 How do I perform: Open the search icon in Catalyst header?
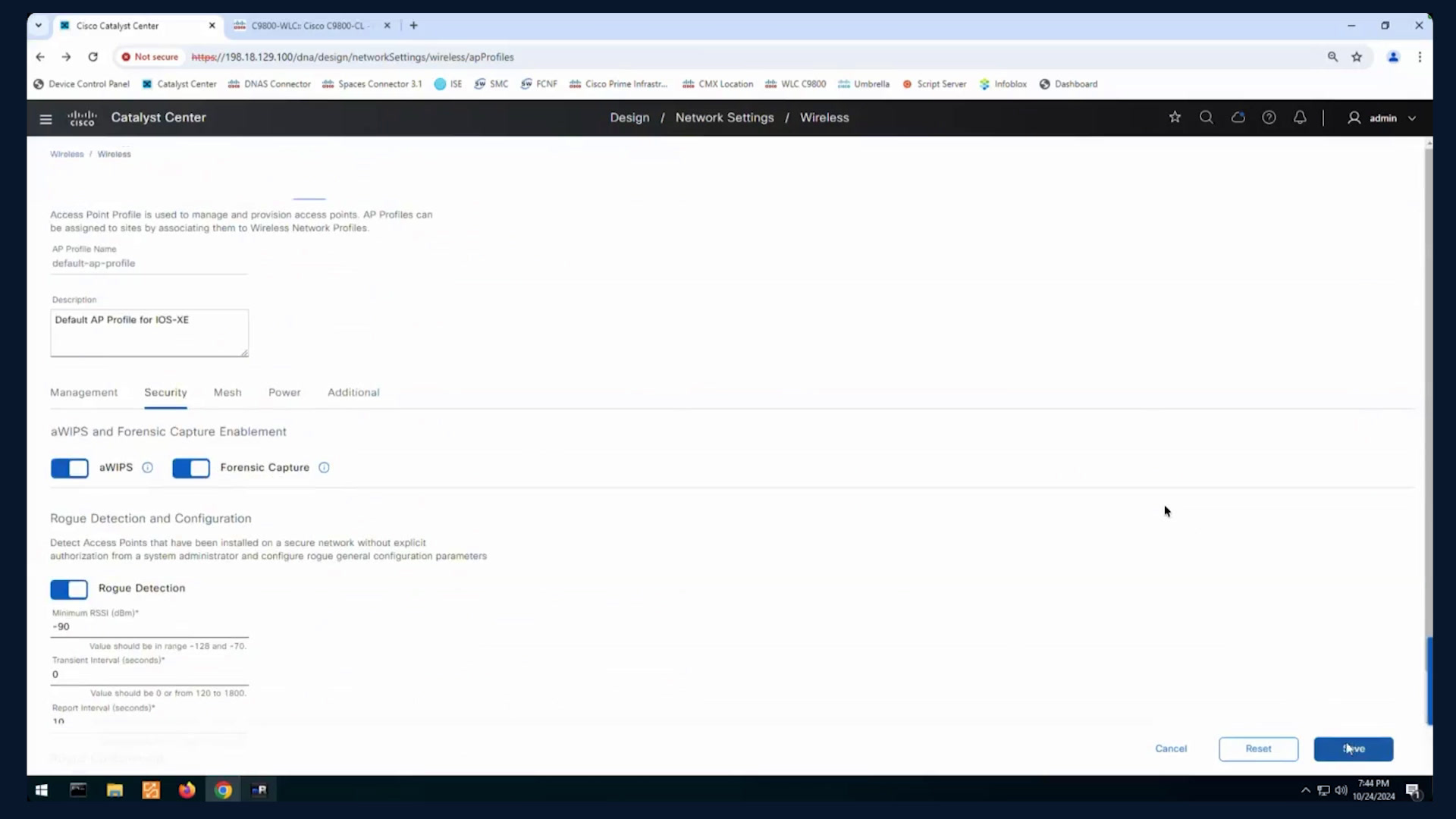[x=1206, y=118]
